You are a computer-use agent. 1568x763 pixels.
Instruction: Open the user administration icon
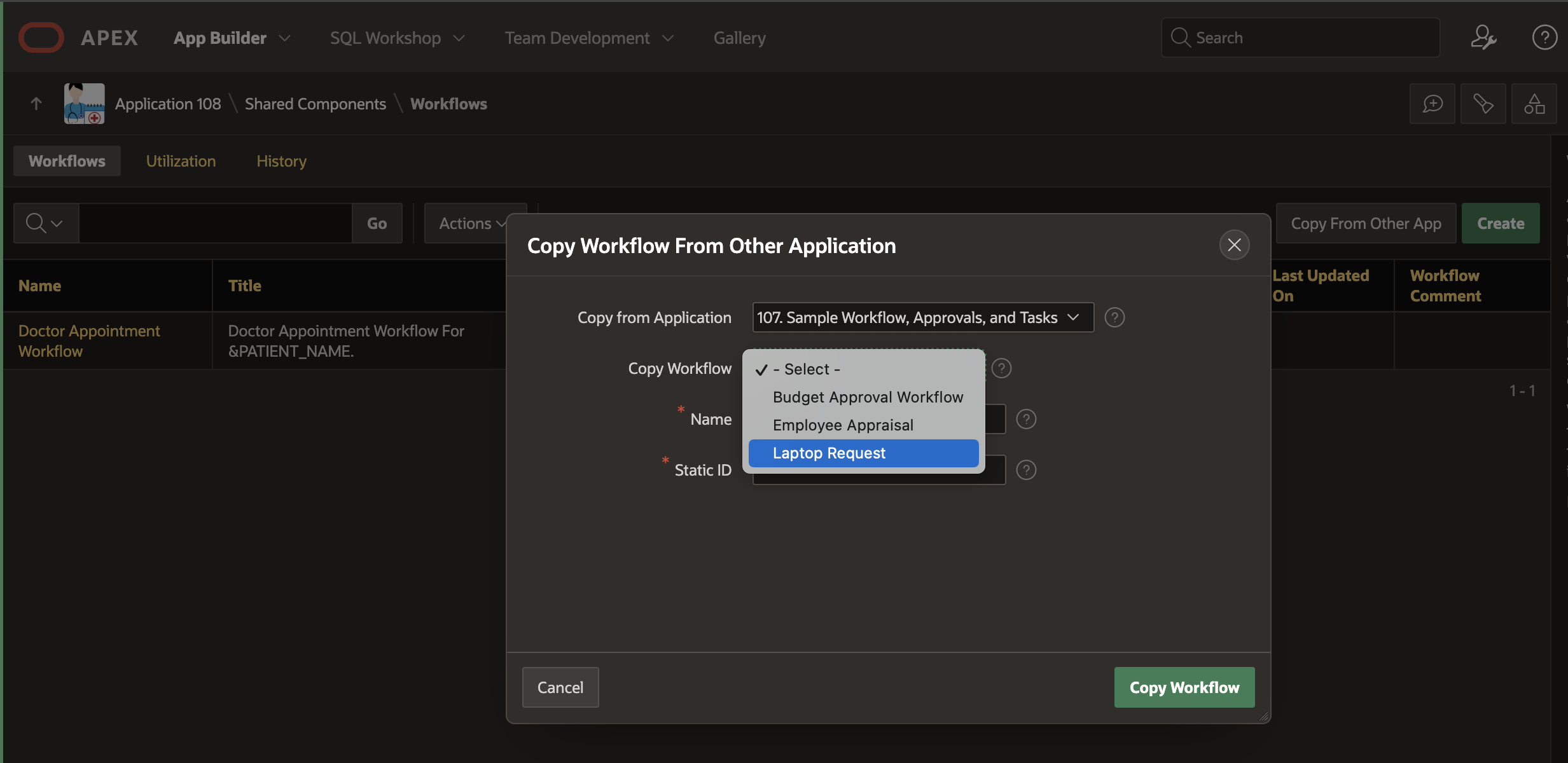click(x=1483, y=38)
